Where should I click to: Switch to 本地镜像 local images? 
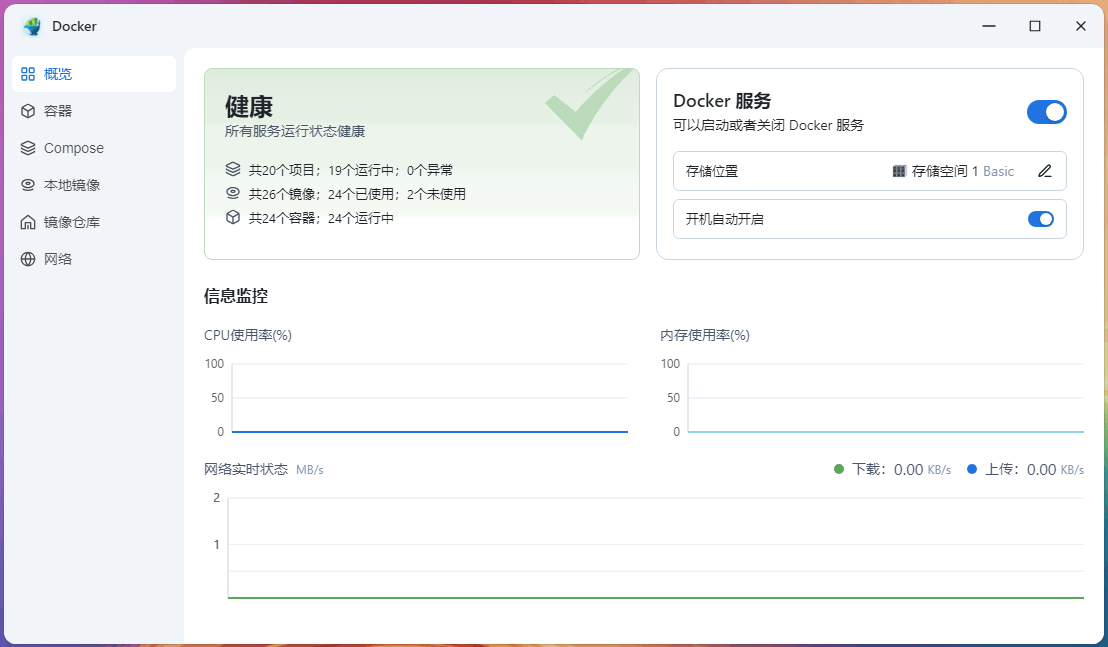coord(94,185)
